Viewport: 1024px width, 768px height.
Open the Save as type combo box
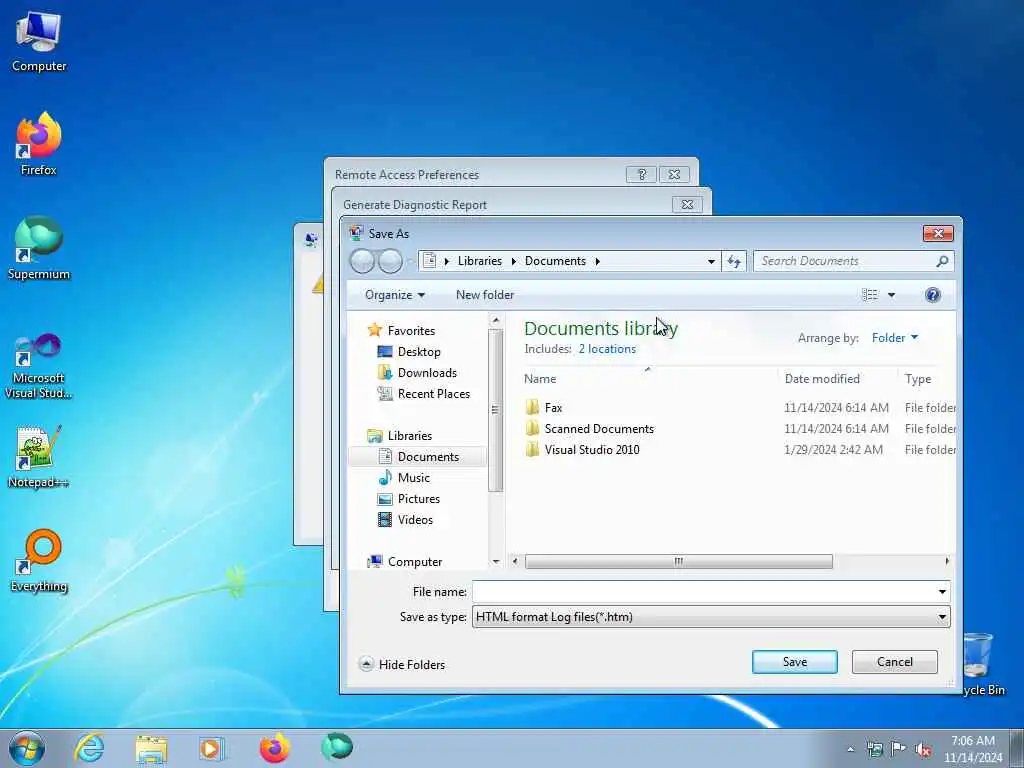click(x=711, y=617)
